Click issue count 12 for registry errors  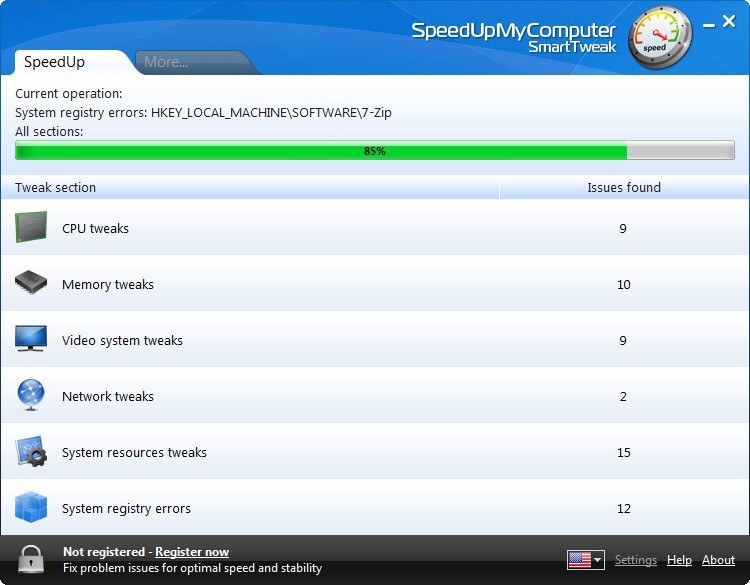(x=624, y=508)
